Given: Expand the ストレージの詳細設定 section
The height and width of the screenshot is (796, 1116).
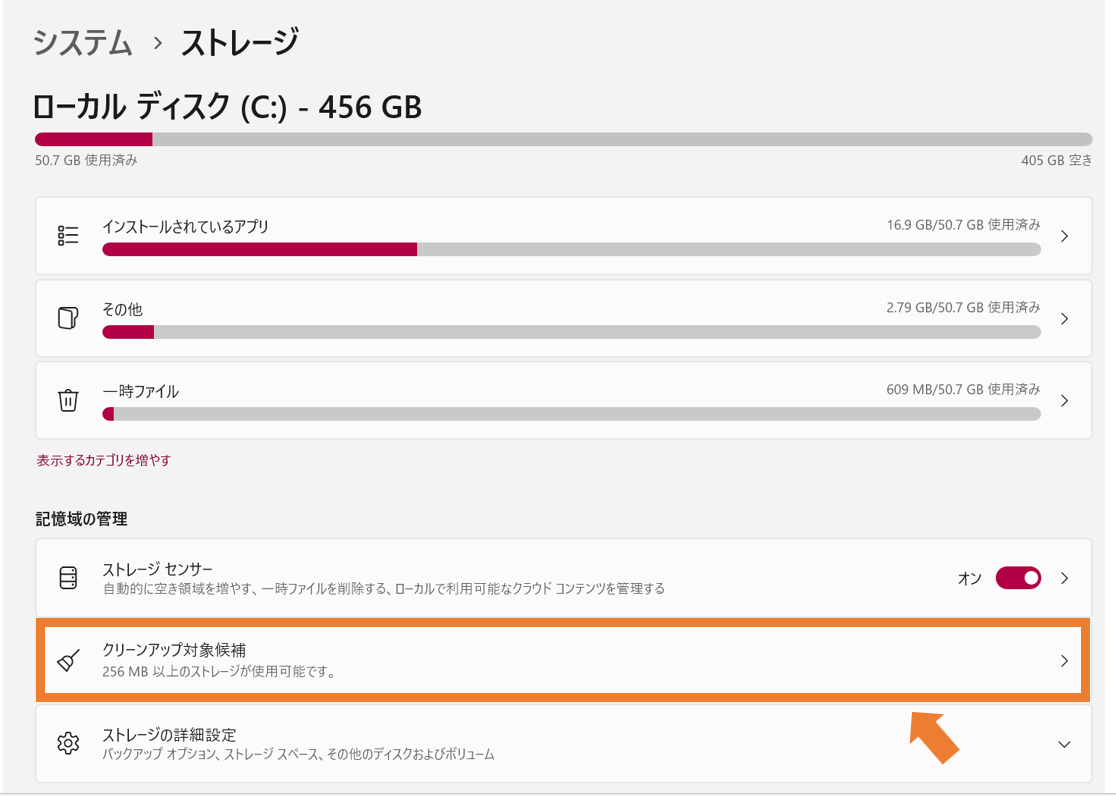Looking at the screenshot, I should coord(1063,744).
